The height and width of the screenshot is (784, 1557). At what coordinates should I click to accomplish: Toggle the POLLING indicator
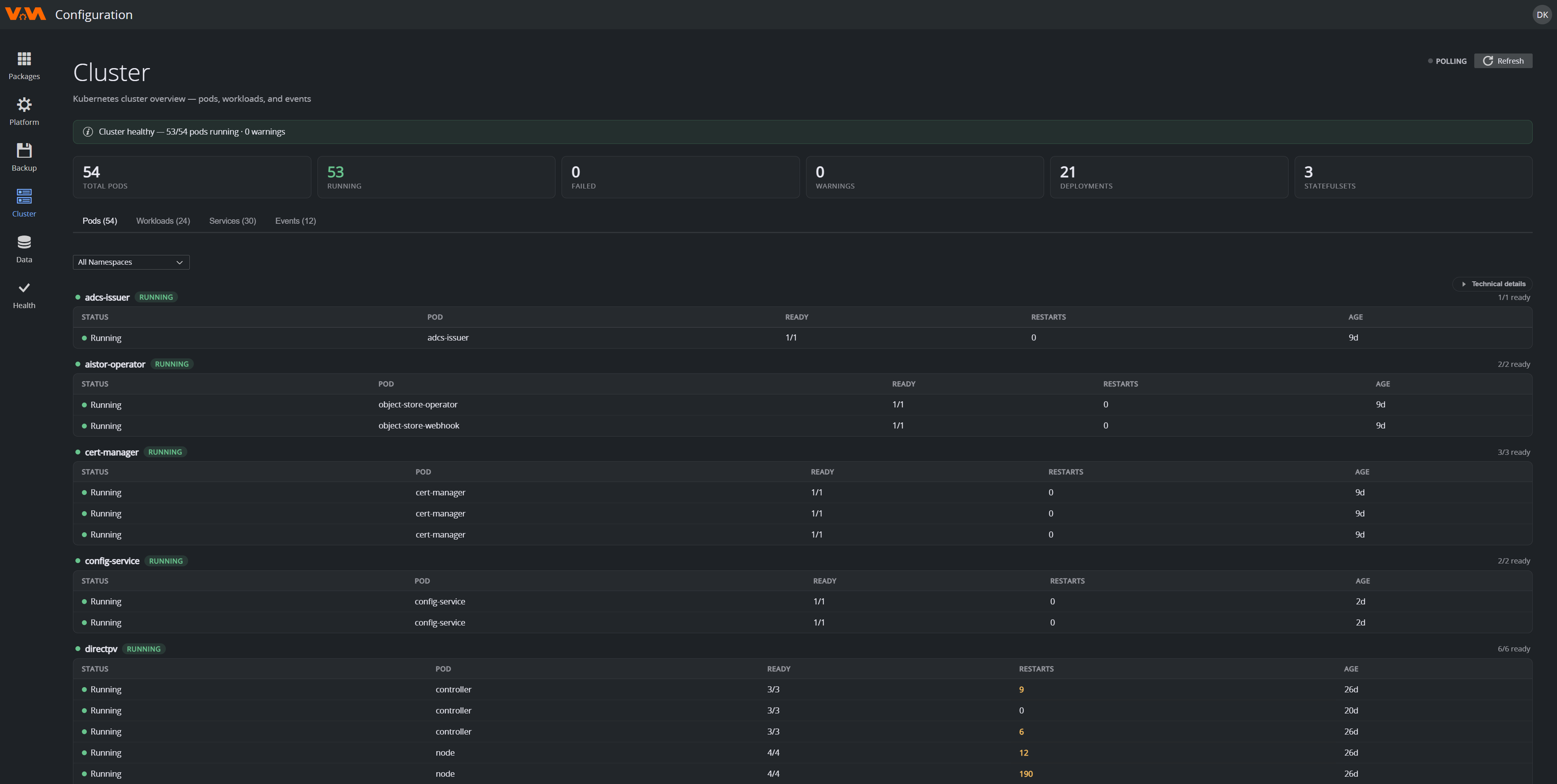coord(1447,61)
